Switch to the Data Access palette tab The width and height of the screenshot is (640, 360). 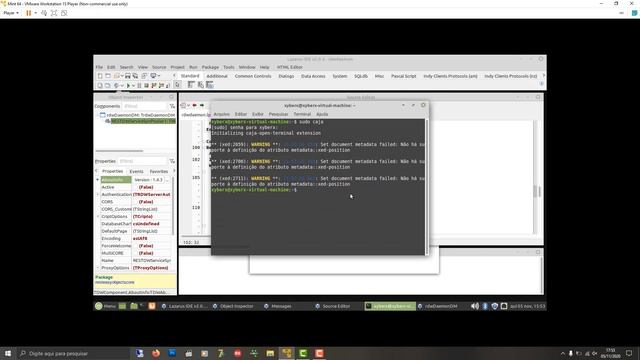coord(313,76)
